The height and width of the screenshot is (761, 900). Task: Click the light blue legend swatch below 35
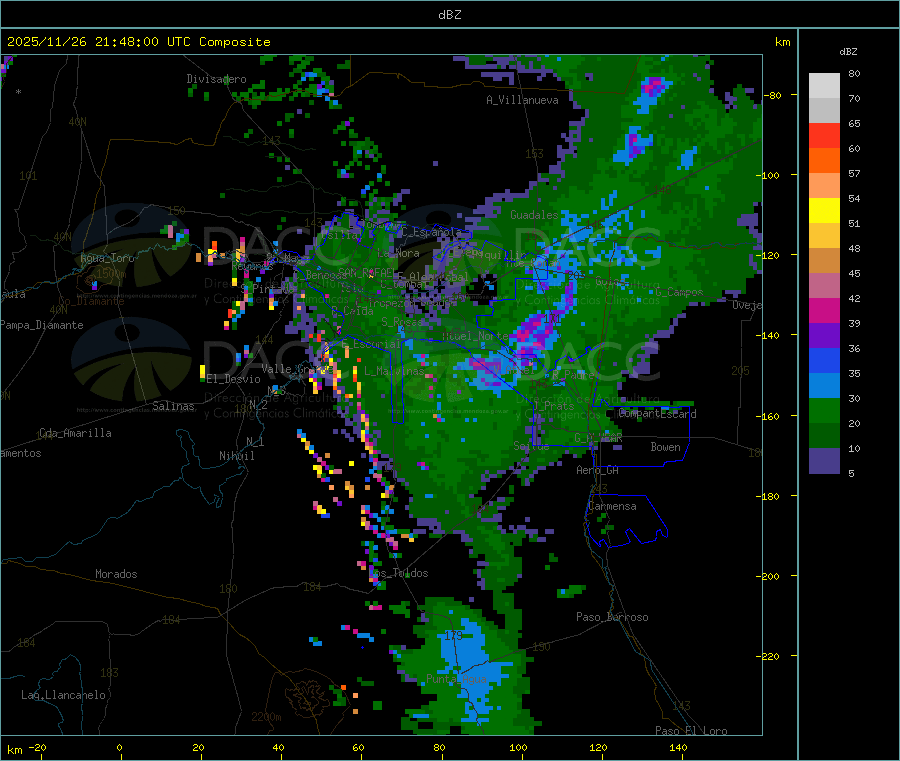pyautogui.click(x=824, y=385)
